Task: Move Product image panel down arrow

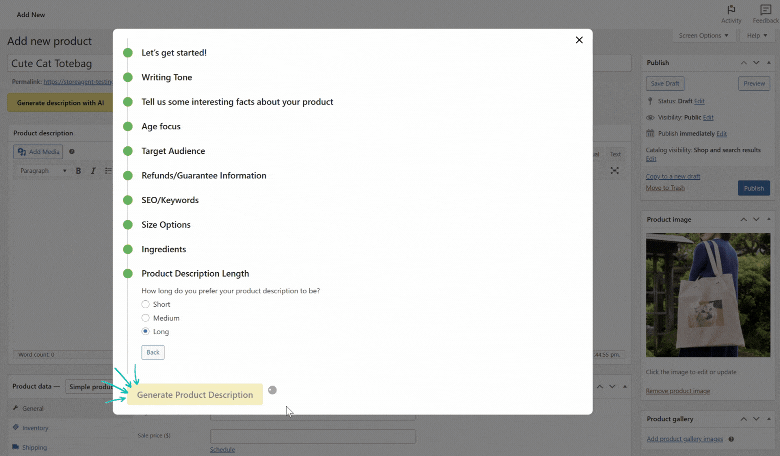Action: [756, 219]
